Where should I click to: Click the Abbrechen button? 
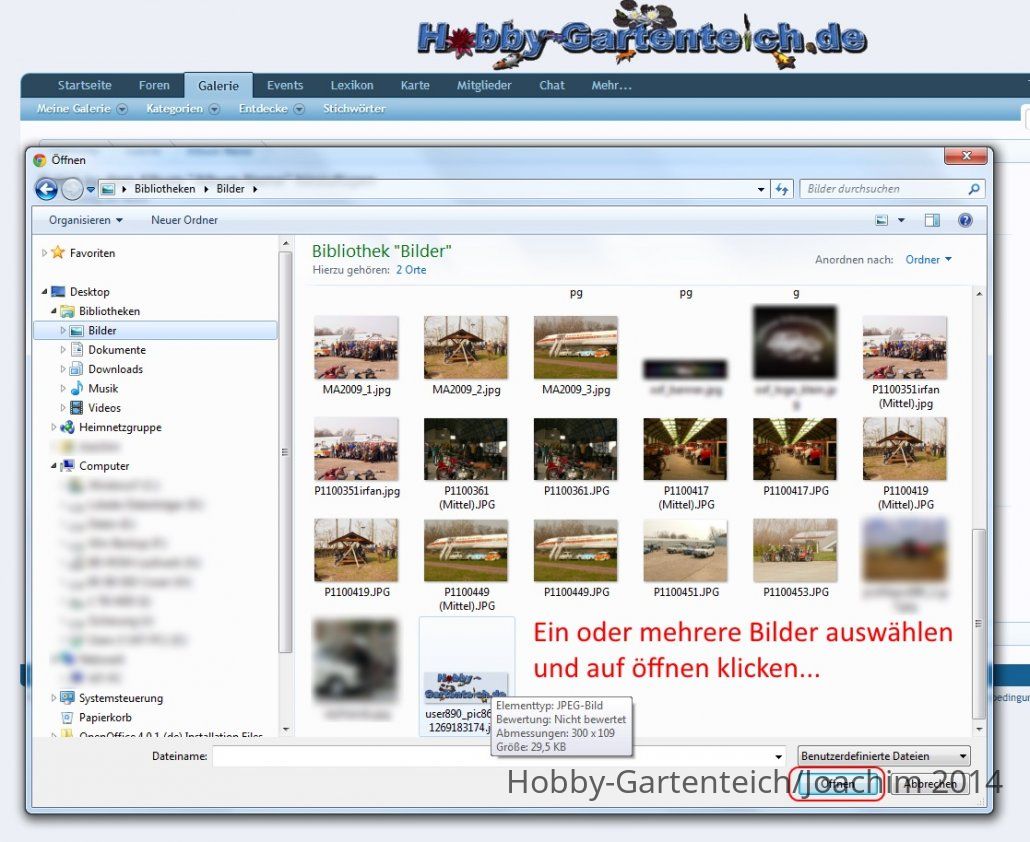pos(930,784)
